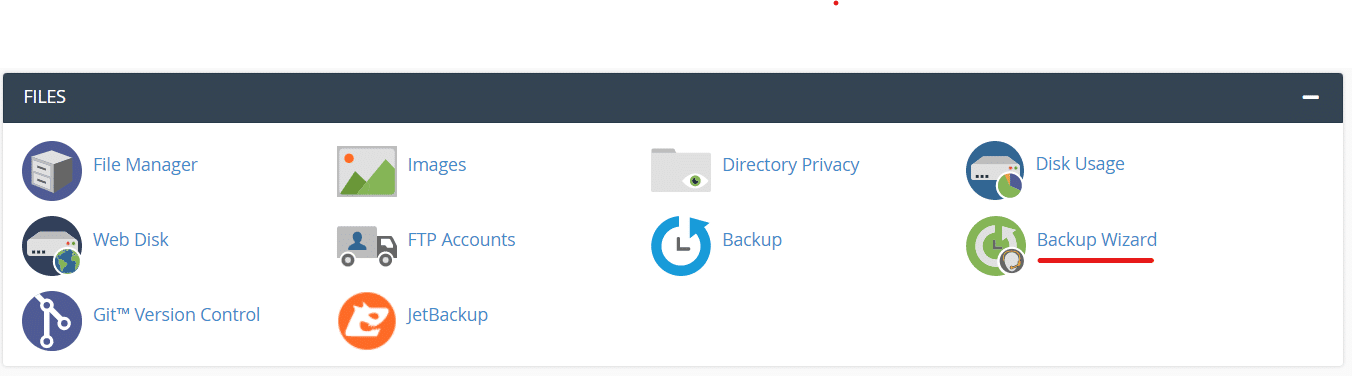1352x376 pixels.
Task: Select the Directory Privacy folder icon
Action: 680,170
